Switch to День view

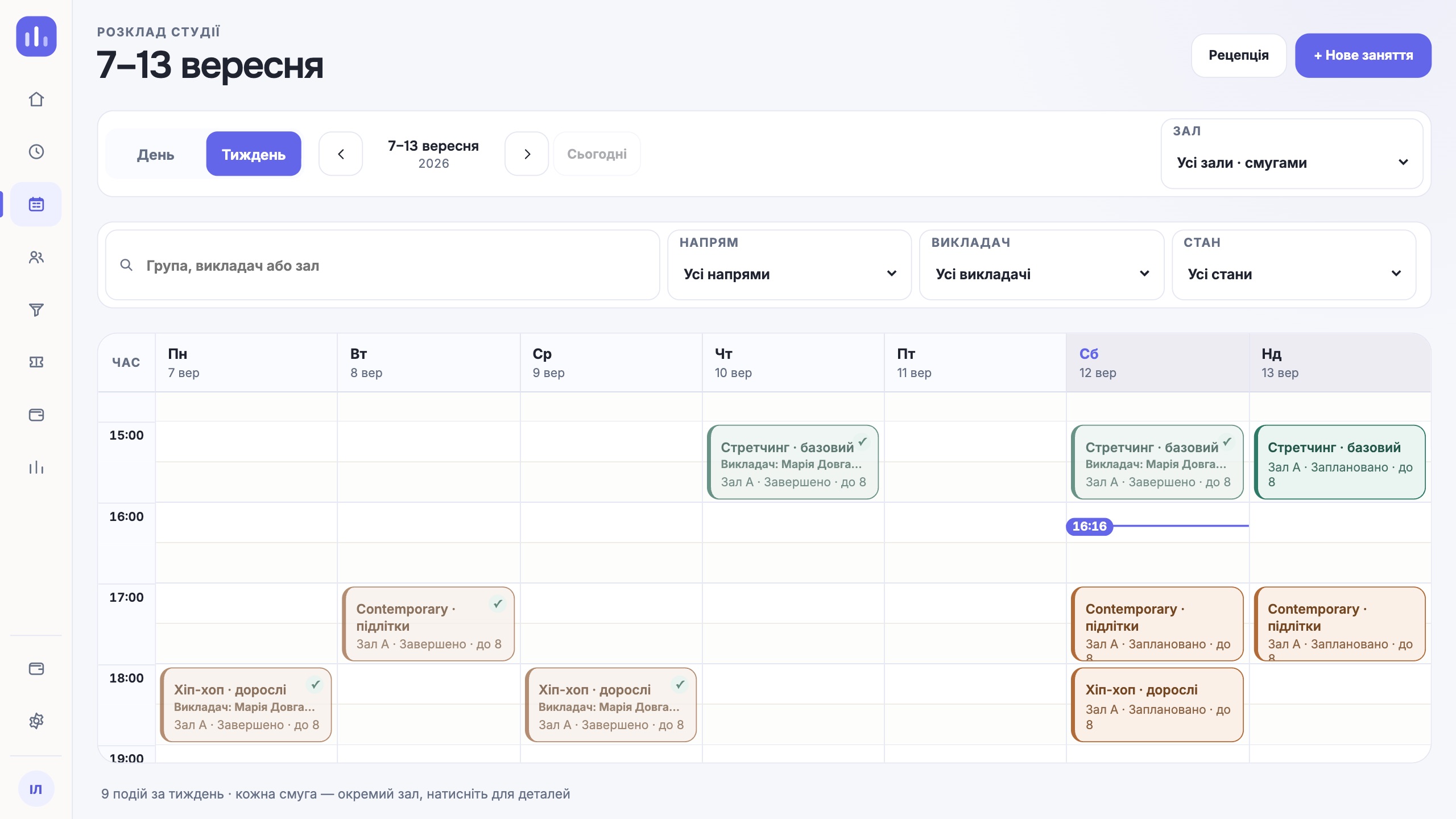point(155,154)
